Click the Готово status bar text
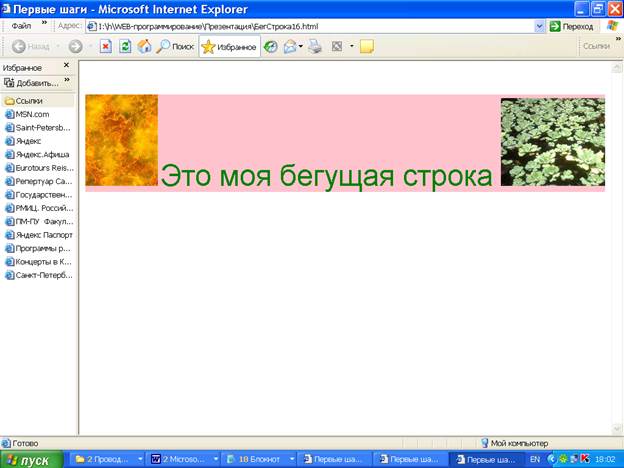This screenshot has height=468, width=624. tap(25, 443)
